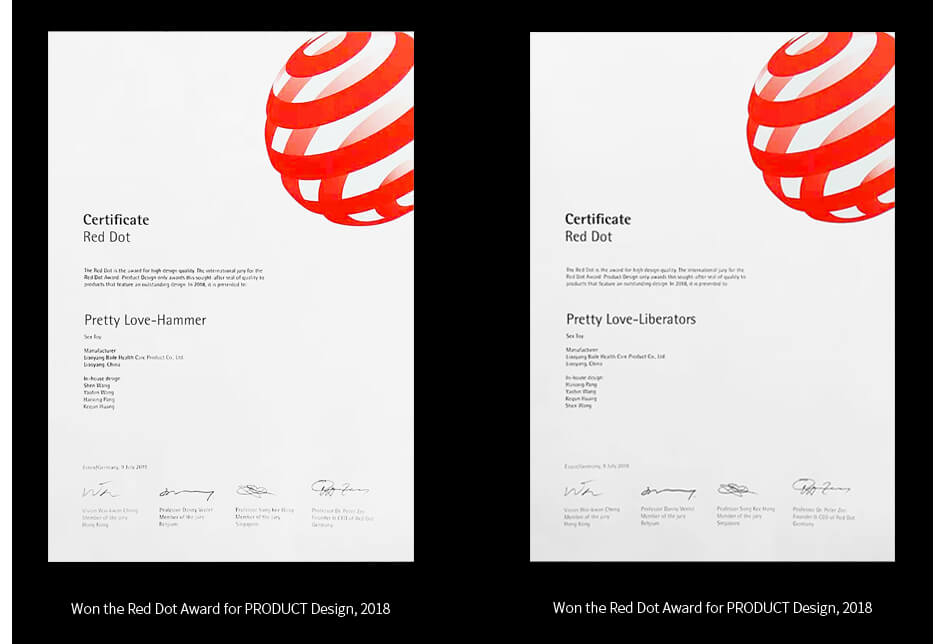The width and height of the screenshot is (945, 644).
Task: Click the Singapore jury member's signature on the left certificate
Action: 256,490
